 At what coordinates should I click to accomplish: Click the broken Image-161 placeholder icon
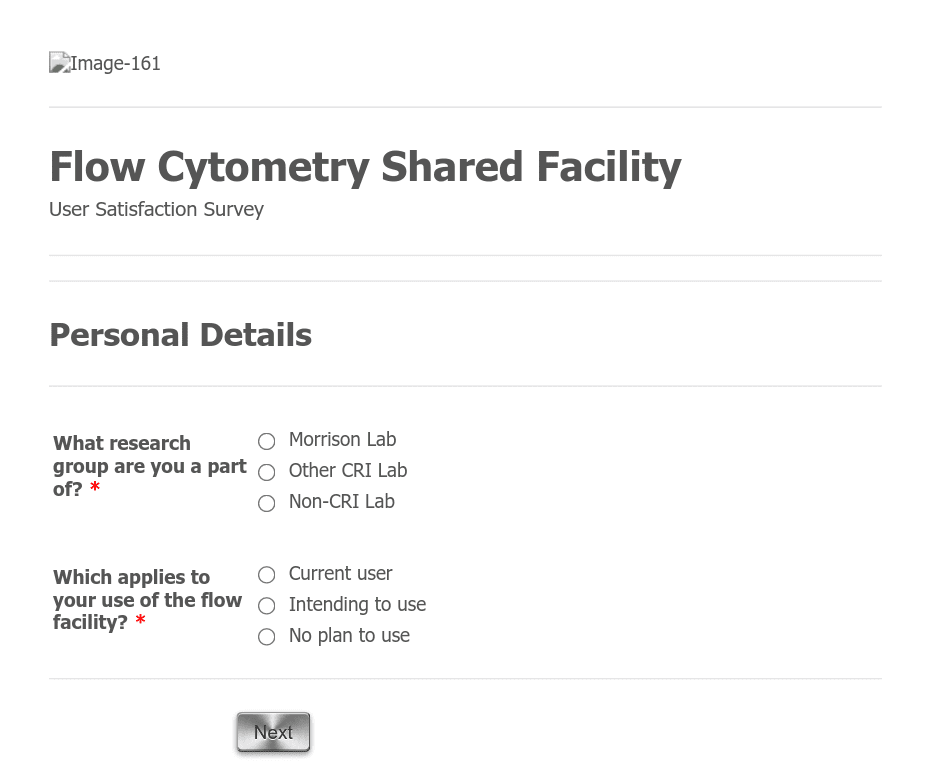coord(60,63)
